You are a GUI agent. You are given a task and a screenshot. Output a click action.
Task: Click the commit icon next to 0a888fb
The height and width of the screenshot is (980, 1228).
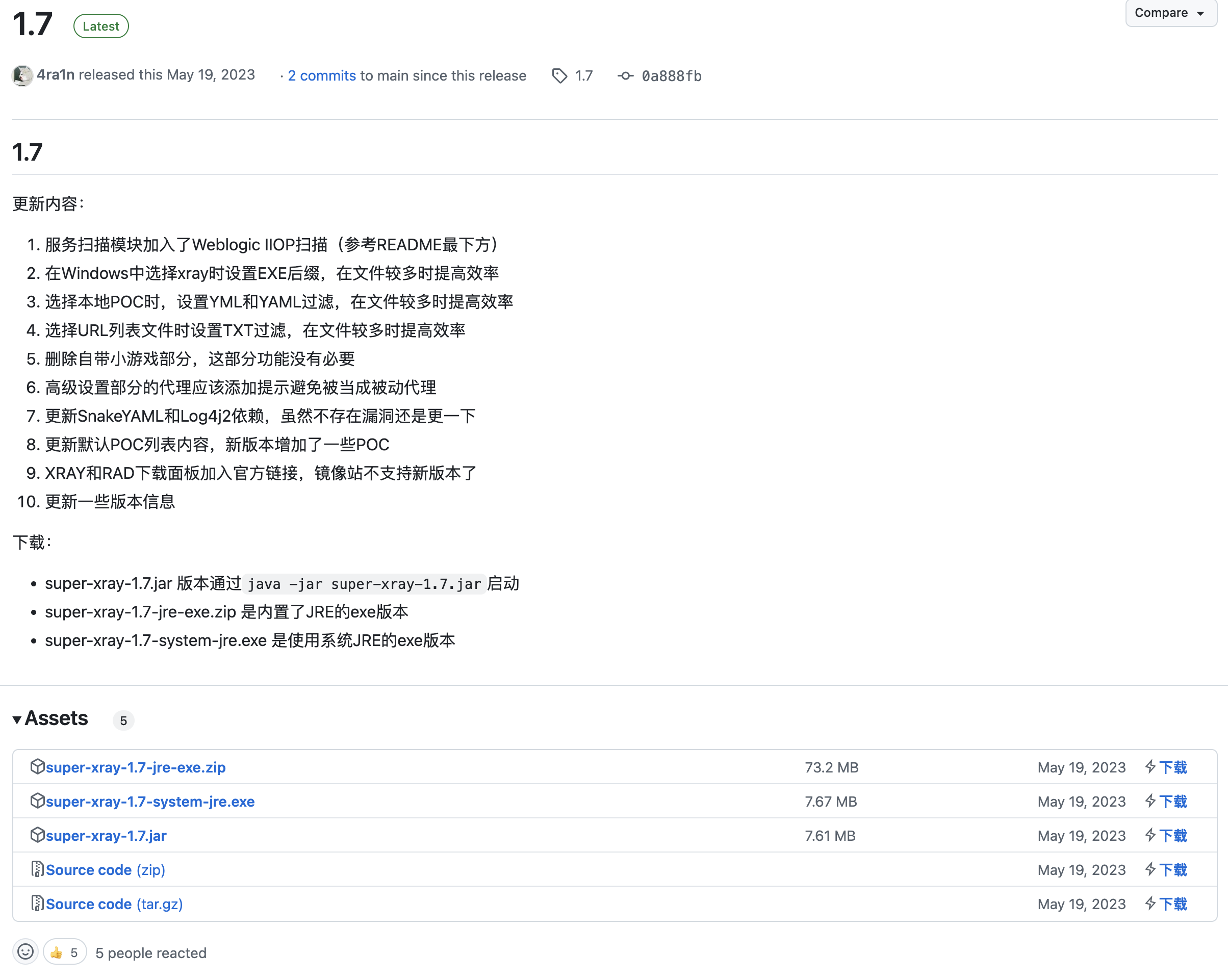pyautogui.click(x=625, y=76)
